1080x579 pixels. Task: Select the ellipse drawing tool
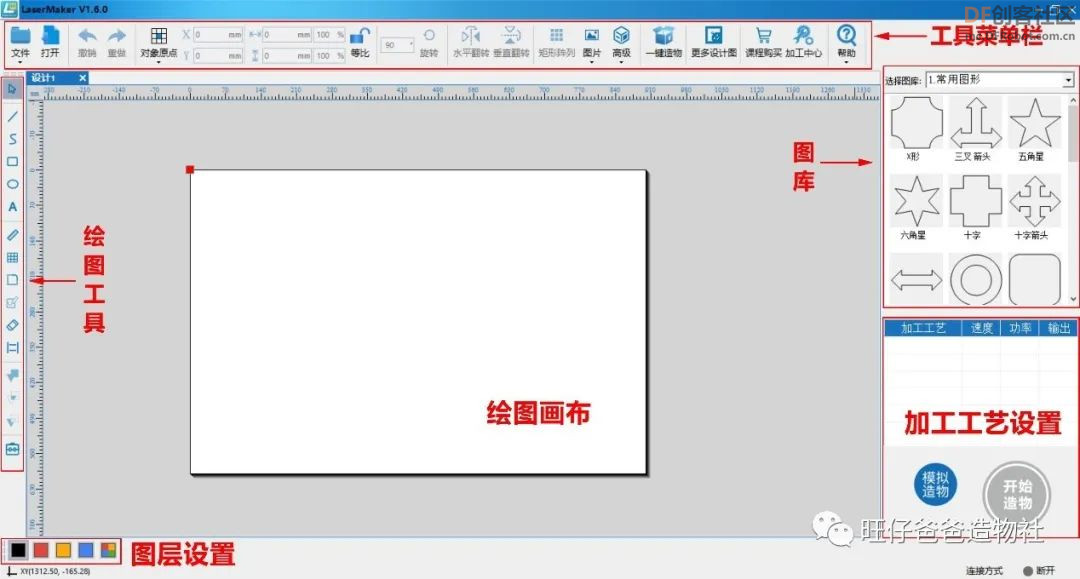(12, 185)
